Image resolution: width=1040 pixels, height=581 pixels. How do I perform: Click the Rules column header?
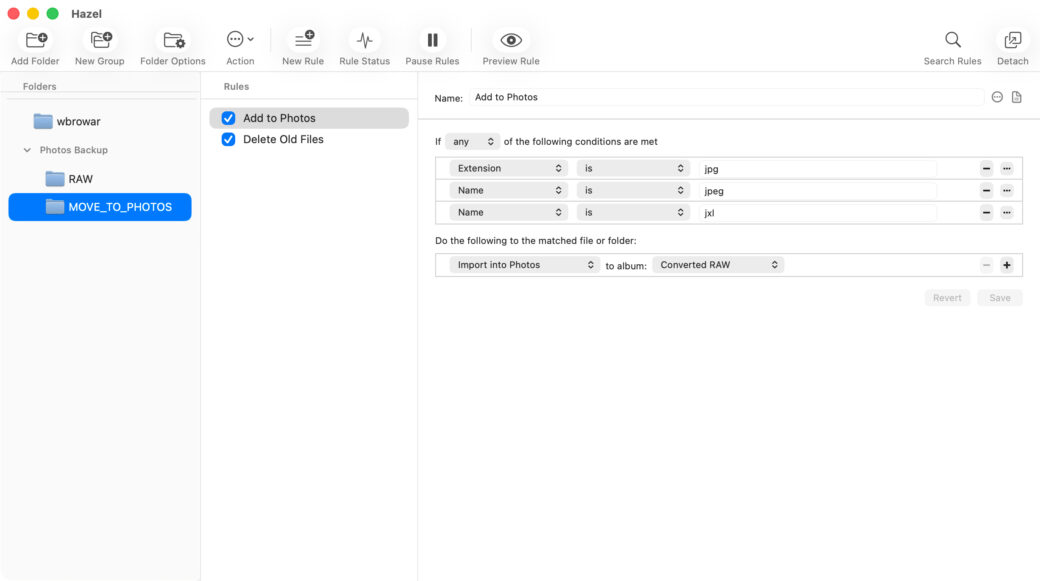tap(236, 86)
